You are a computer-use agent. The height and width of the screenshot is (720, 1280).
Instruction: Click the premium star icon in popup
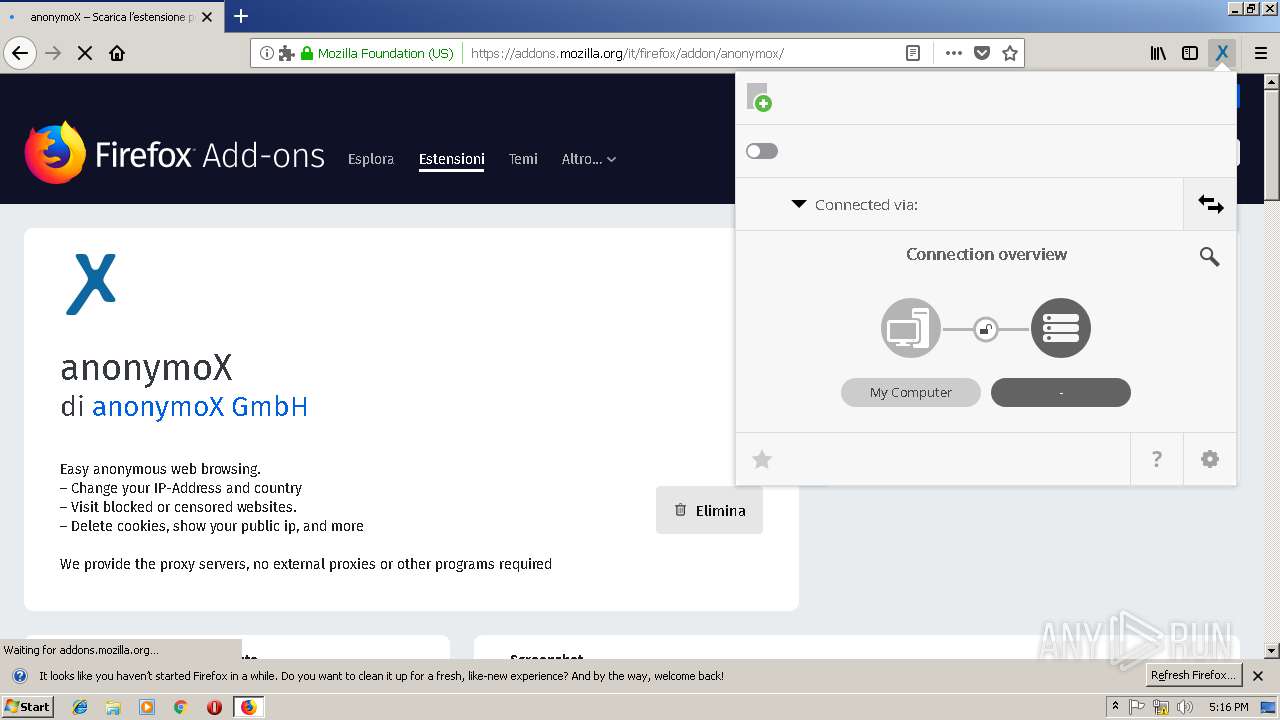click(x=762, y=459)
